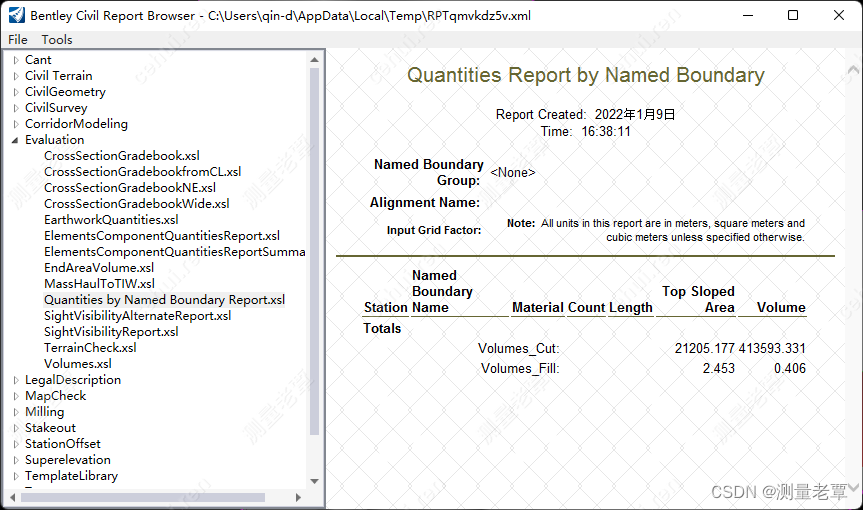Screen dimensions: 863x510
Task: Select CrossSectionGradebook.xsl report
Action: point(122,156)
